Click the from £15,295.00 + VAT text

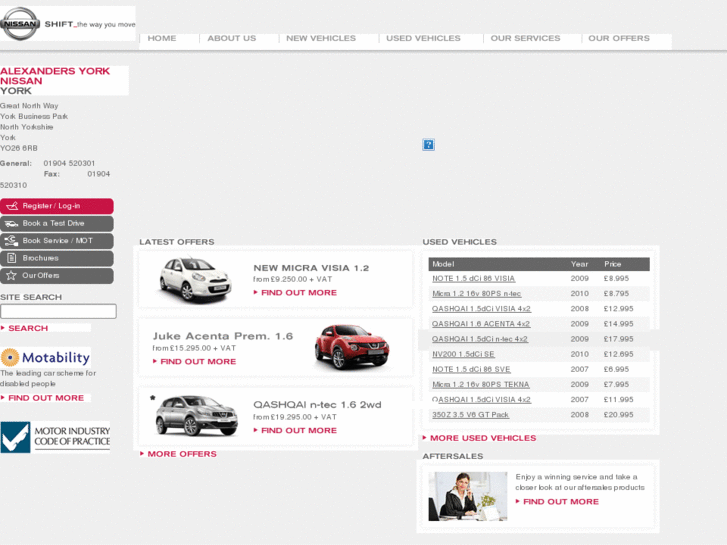(x=194, y=348)
